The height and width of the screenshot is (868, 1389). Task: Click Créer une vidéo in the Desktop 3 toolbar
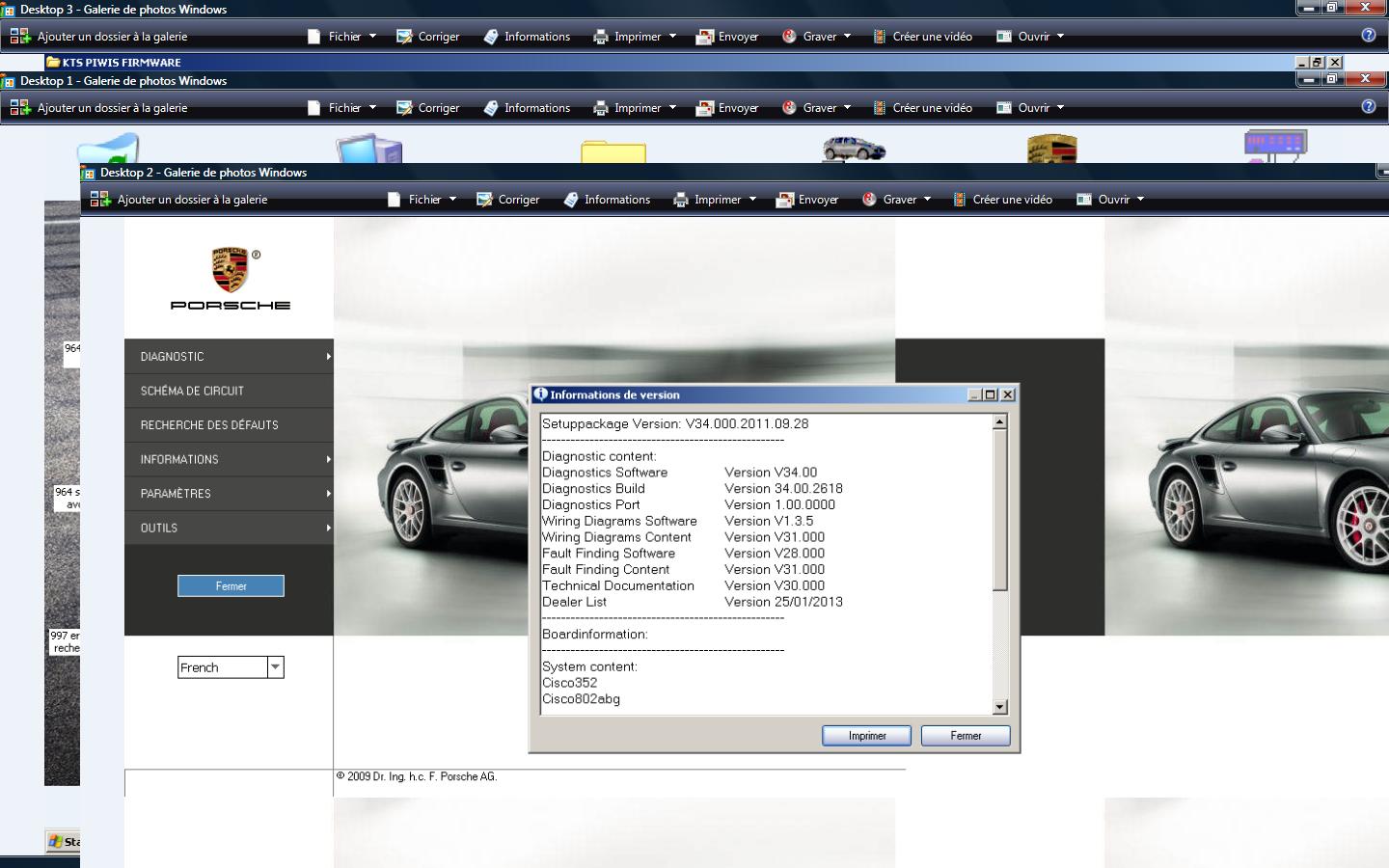pyautogui.click(x=922, y=37)
